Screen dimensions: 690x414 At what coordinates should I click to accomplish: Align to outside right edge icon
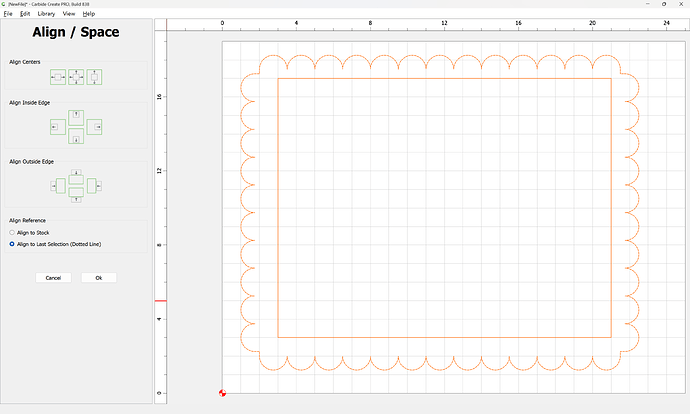(x=95, y=186)
